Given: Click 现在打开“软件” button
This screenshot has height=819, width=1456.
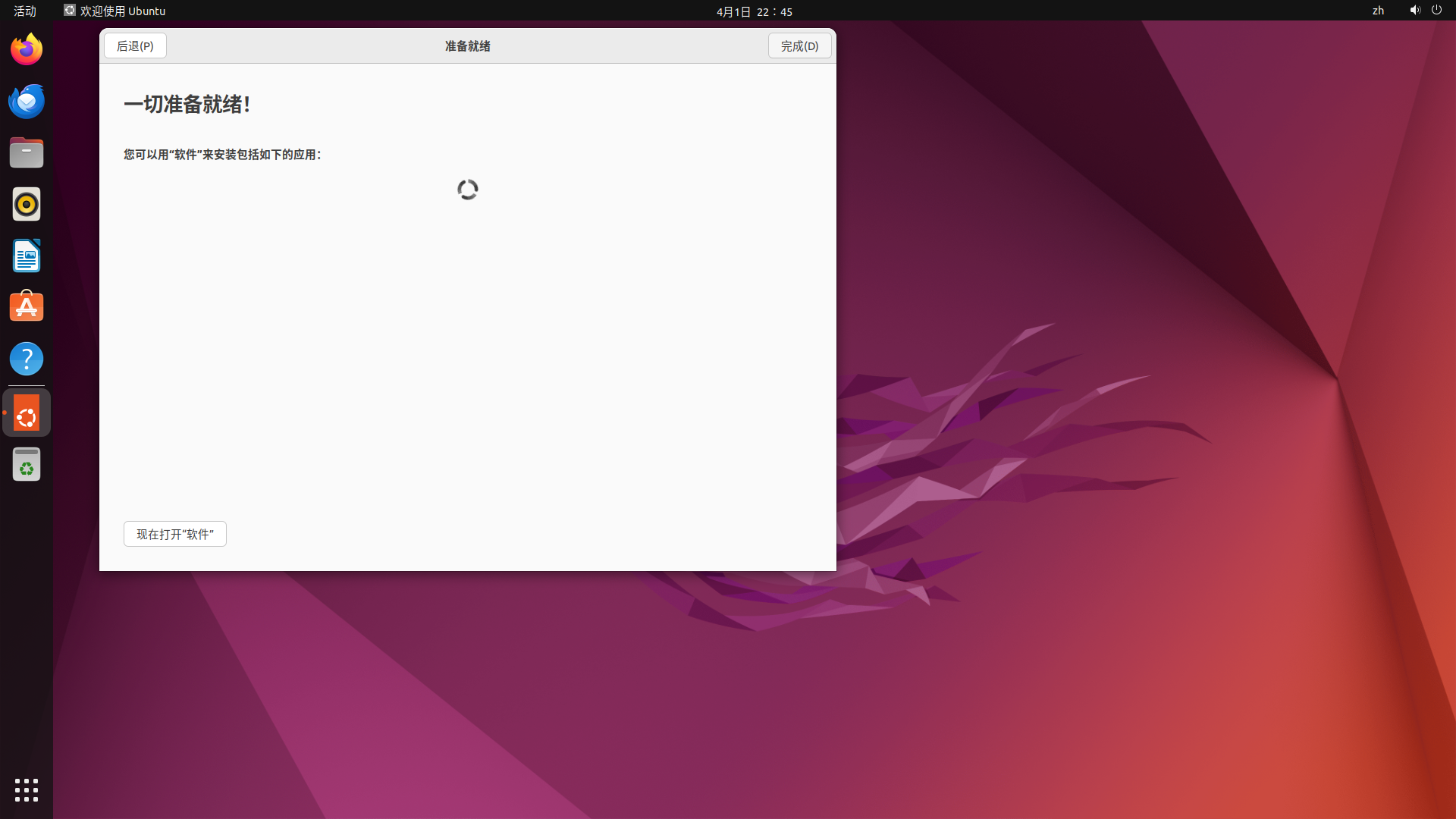Looking at the screenshot, I should [175, 534].
